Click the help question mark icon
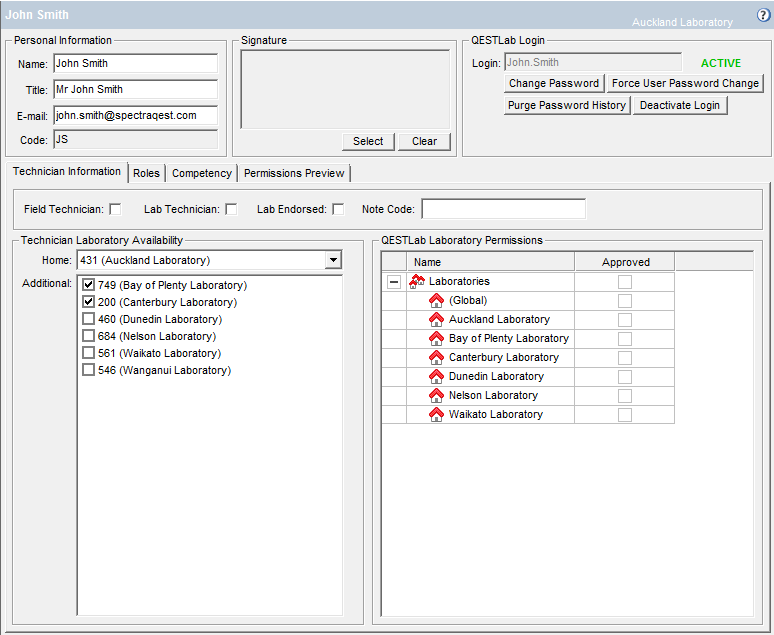The height and width of the screenshot is (635, 774). pyautogui.click(x=764, y=15)
